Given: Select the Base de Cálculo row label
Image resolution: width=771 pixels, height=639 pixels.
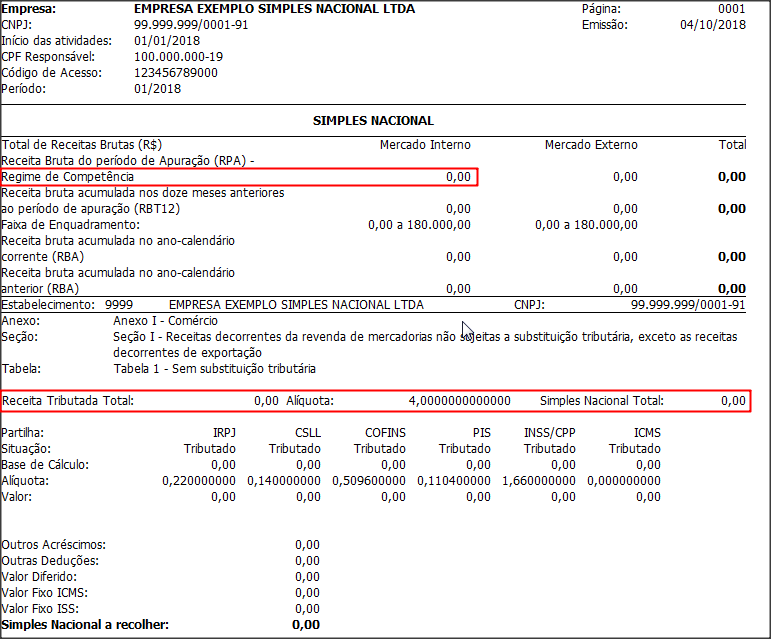Looking at the screenshot, I should pyautogui.click(x=45, y=465).
